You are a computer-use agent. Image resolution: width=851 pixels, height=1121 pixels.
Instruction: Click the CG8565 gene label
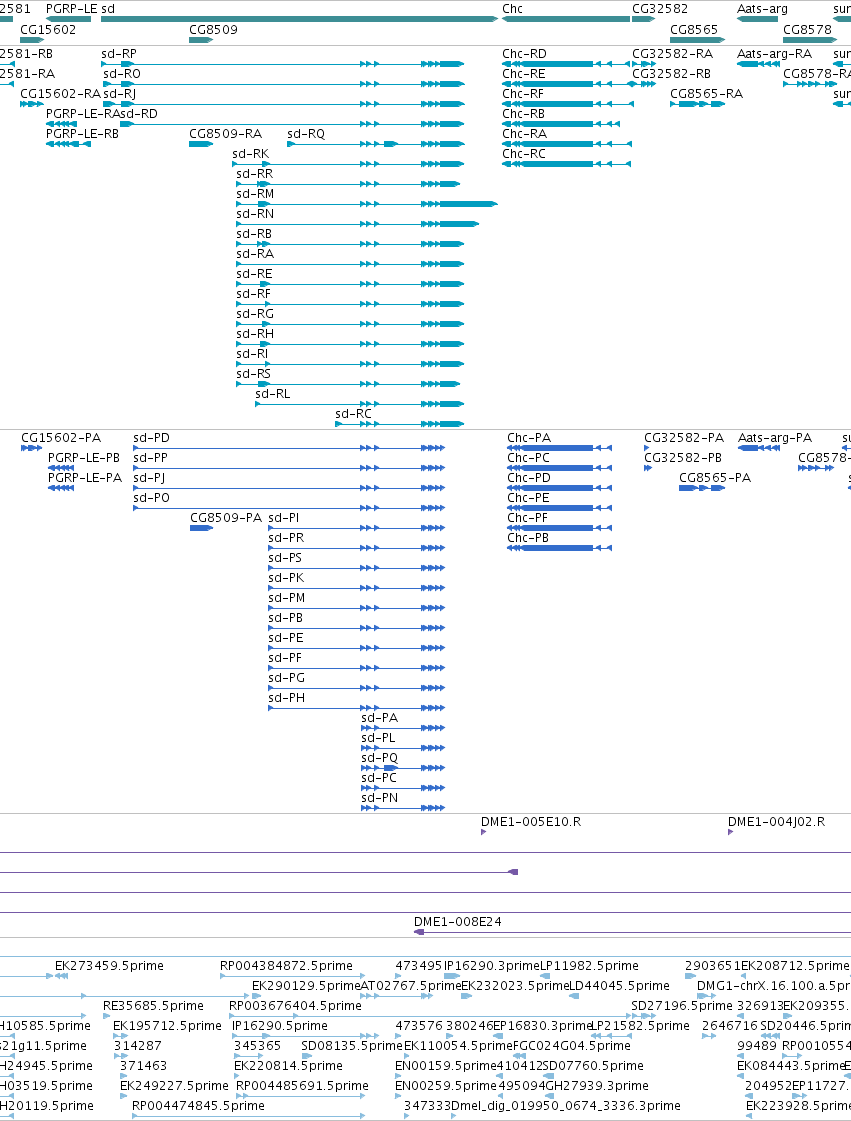click(x=694, y=30)
